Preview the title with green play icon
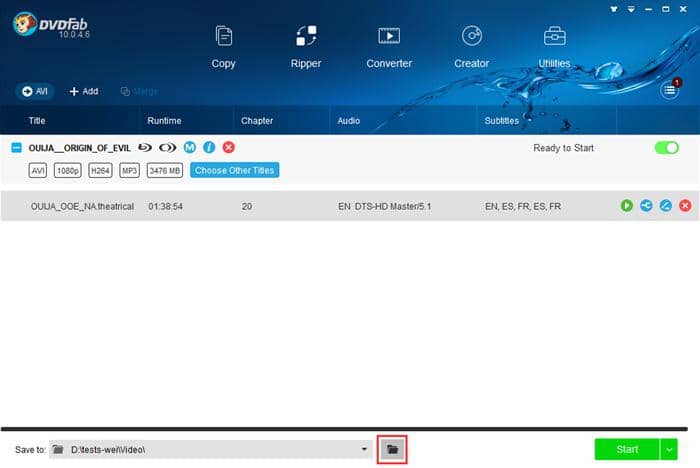Screen dimensions: 700x468 pos(627,205)
